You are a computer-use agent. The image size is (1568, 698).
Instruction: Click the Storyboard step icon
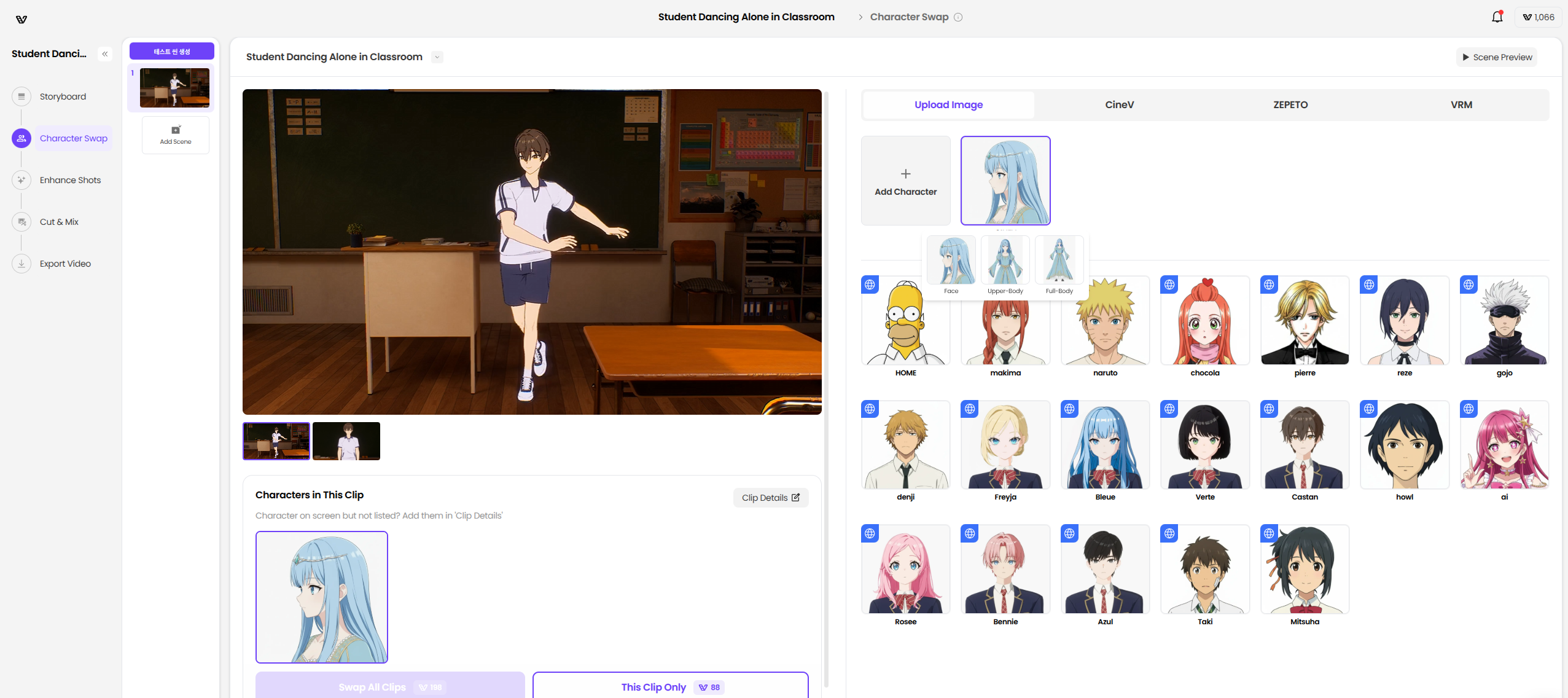coord(21,96)
